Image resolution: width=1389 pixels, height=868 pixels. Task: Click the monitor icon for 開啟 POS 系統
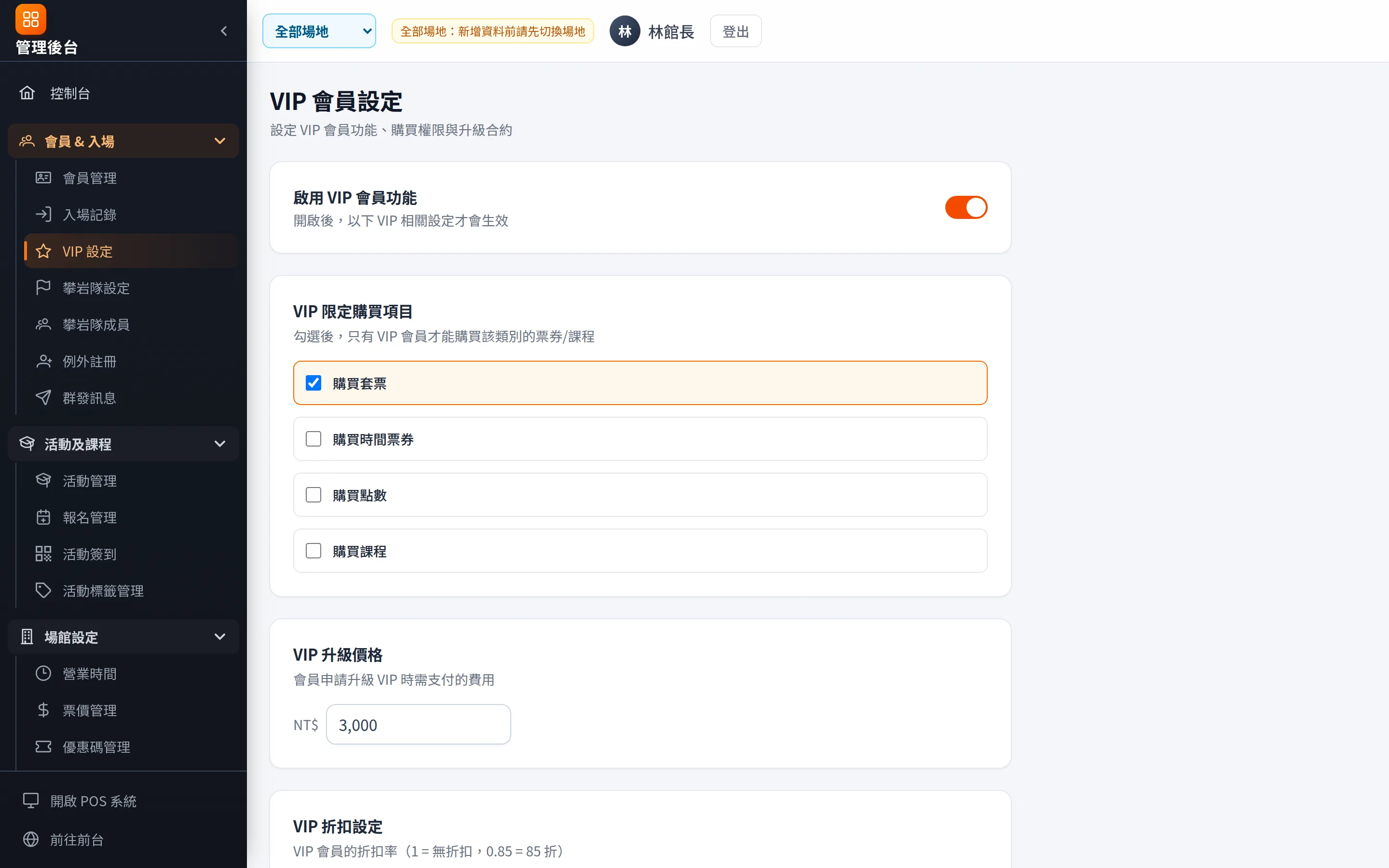click(31, 801)
